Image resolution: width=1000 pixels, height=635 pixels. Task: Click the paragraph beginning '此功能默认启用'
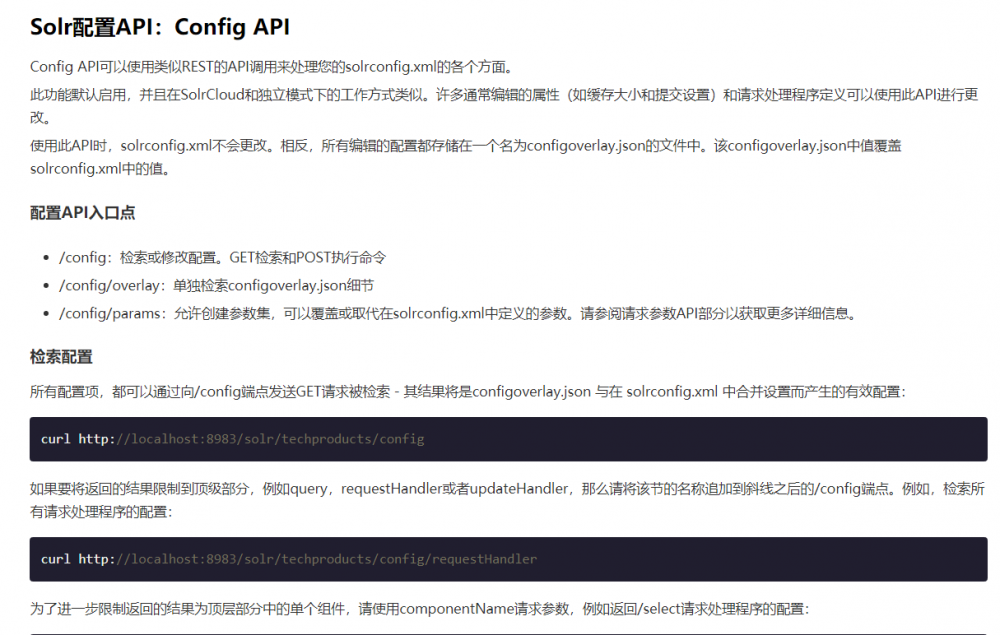pos(504,106)
